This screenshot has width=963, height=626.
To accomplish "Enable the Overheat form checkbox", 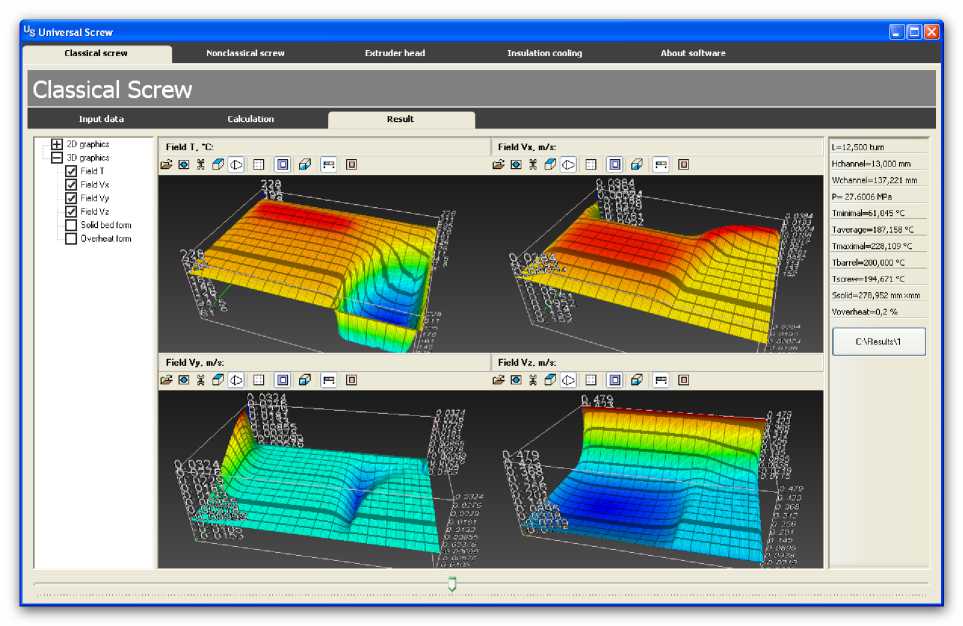I will pyautogui.click(x=71, y=239).
